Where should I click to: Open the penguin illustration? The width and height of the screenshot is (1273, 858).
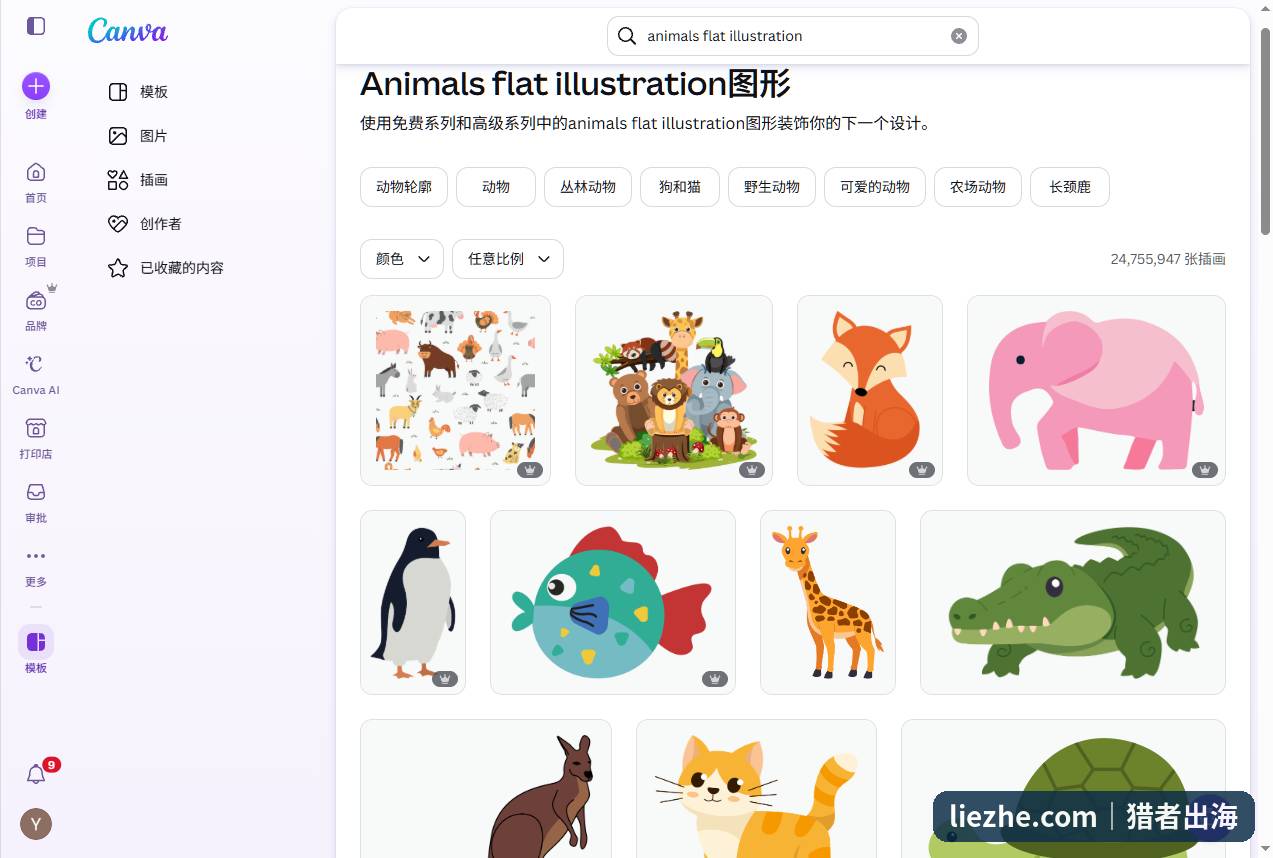(x=413, y=602)
